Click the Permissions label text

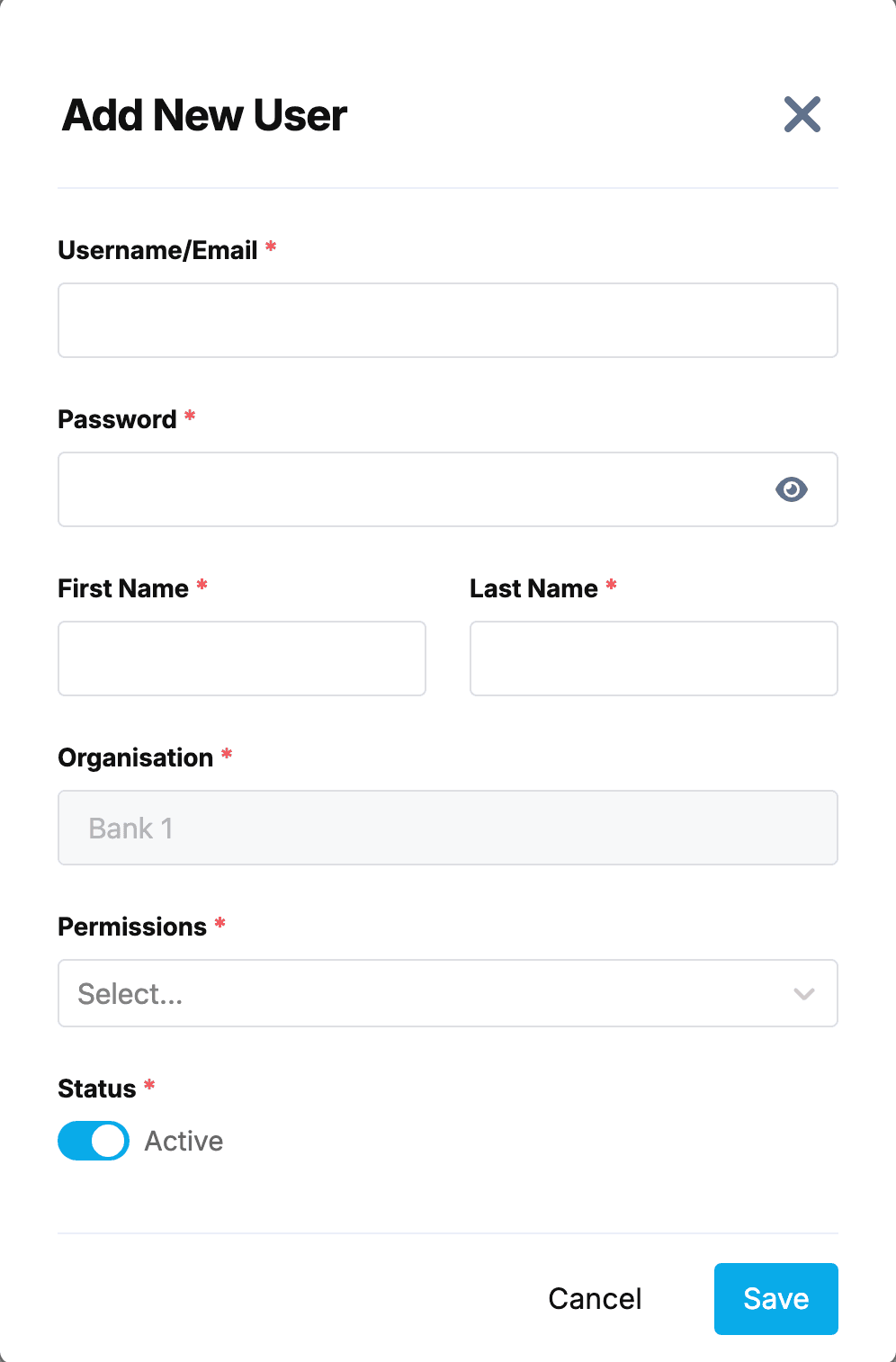click(132, 927)
